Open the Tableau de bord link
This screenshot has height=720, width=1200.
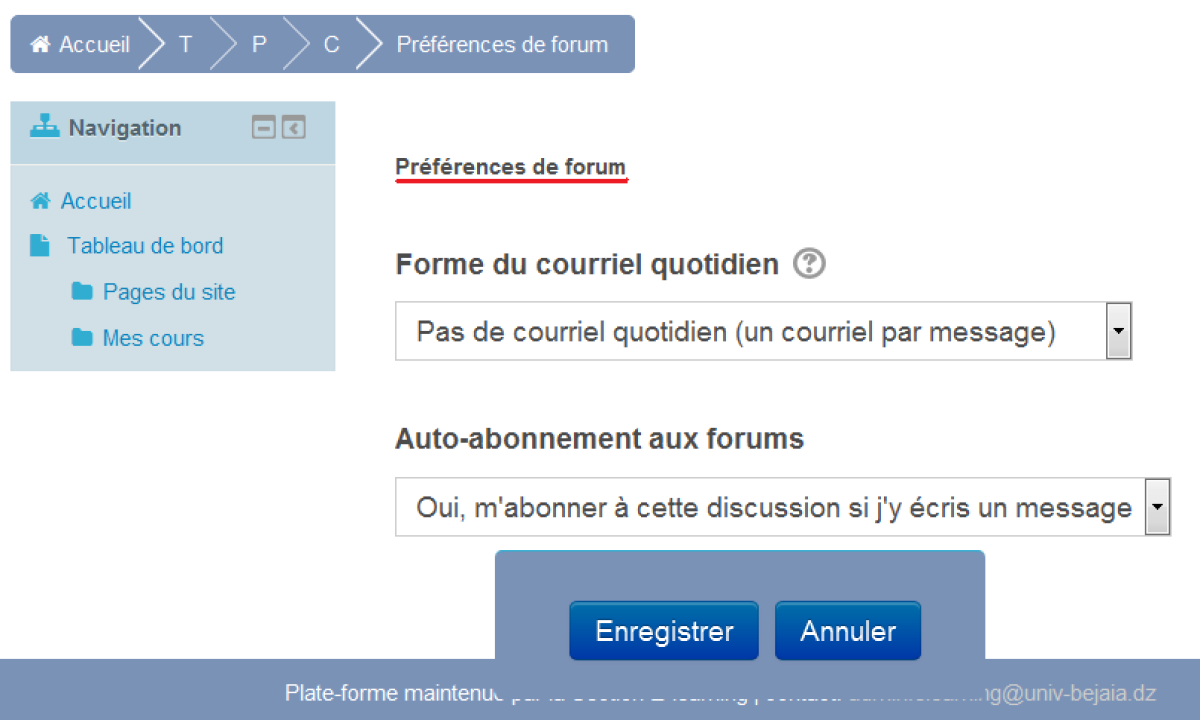click(x=145, y=246)
